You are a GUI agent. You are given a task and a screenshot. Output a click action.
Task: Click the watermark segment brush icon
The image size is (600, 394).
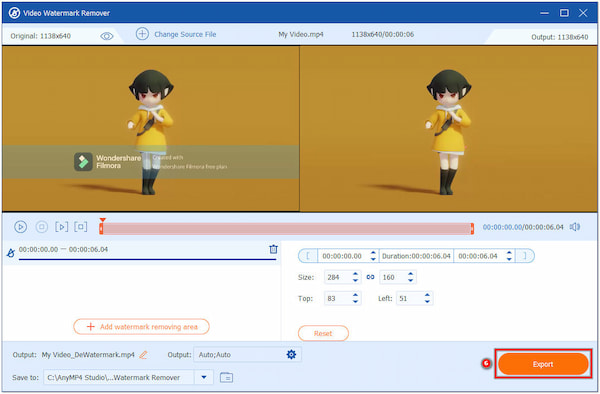(11, 253)
